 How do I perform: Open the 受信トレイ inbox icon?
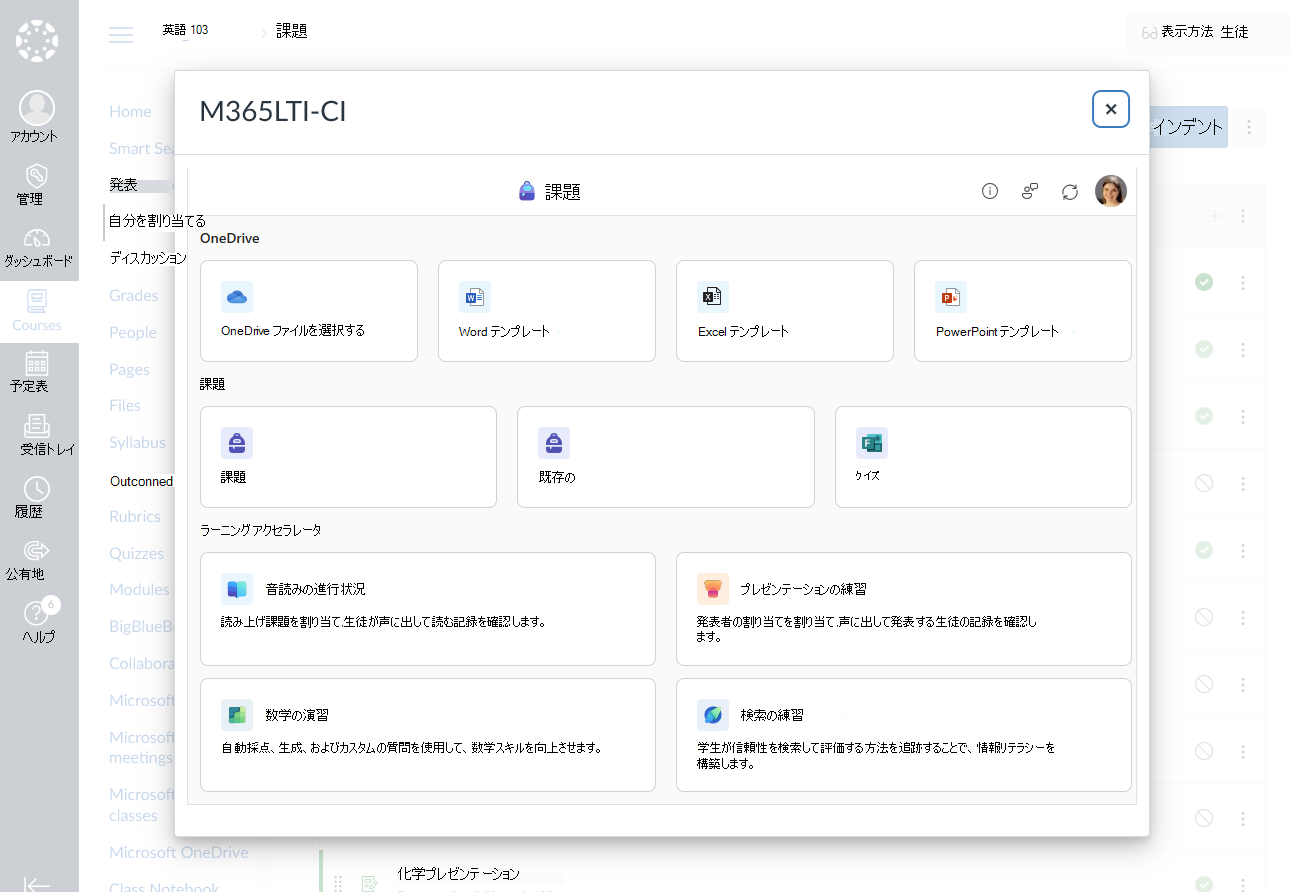37,426
